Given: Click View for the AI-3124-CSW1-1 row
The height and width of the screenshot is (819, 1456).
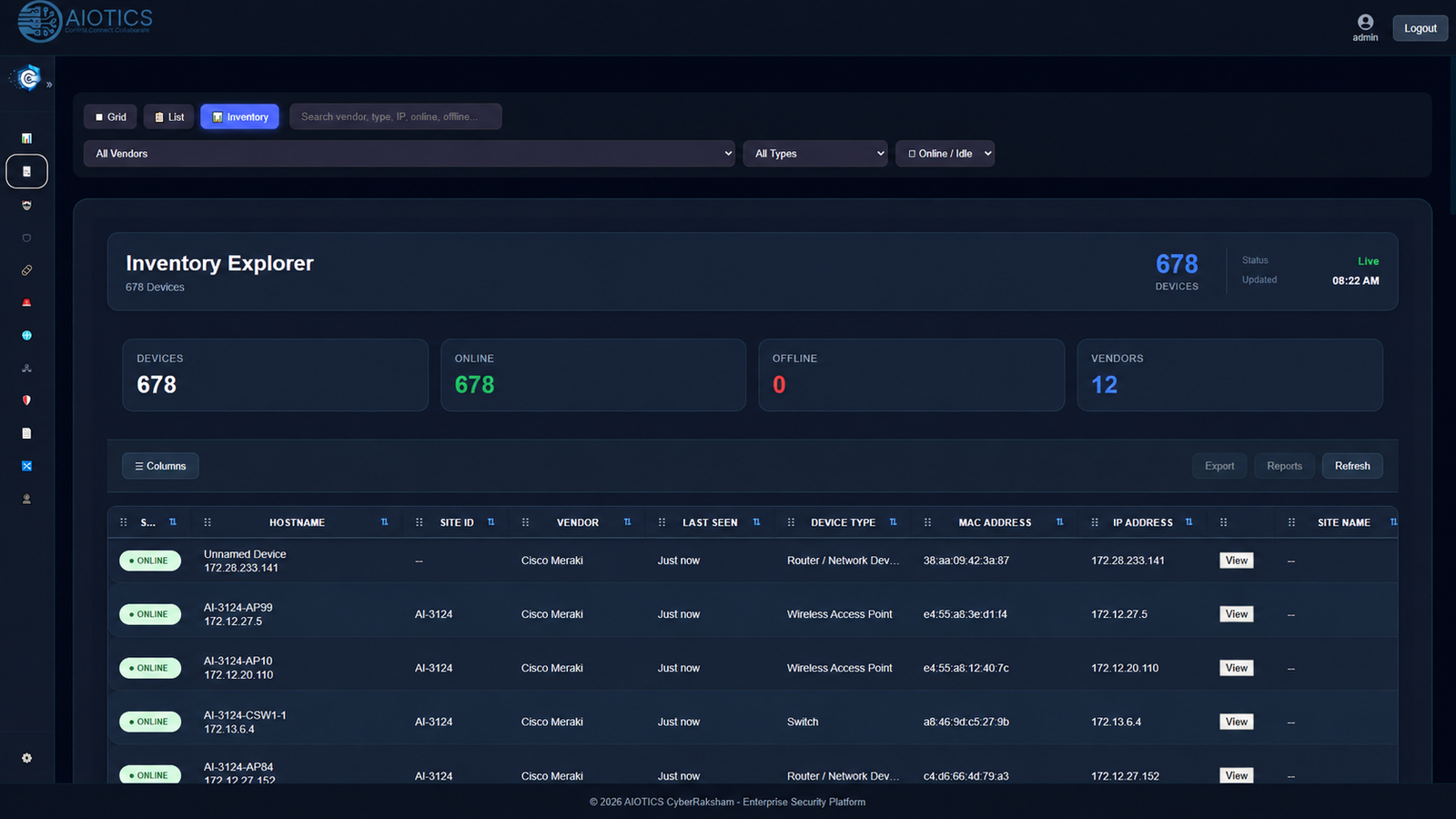Looking at the screenshot, I should pos(1236,722).
